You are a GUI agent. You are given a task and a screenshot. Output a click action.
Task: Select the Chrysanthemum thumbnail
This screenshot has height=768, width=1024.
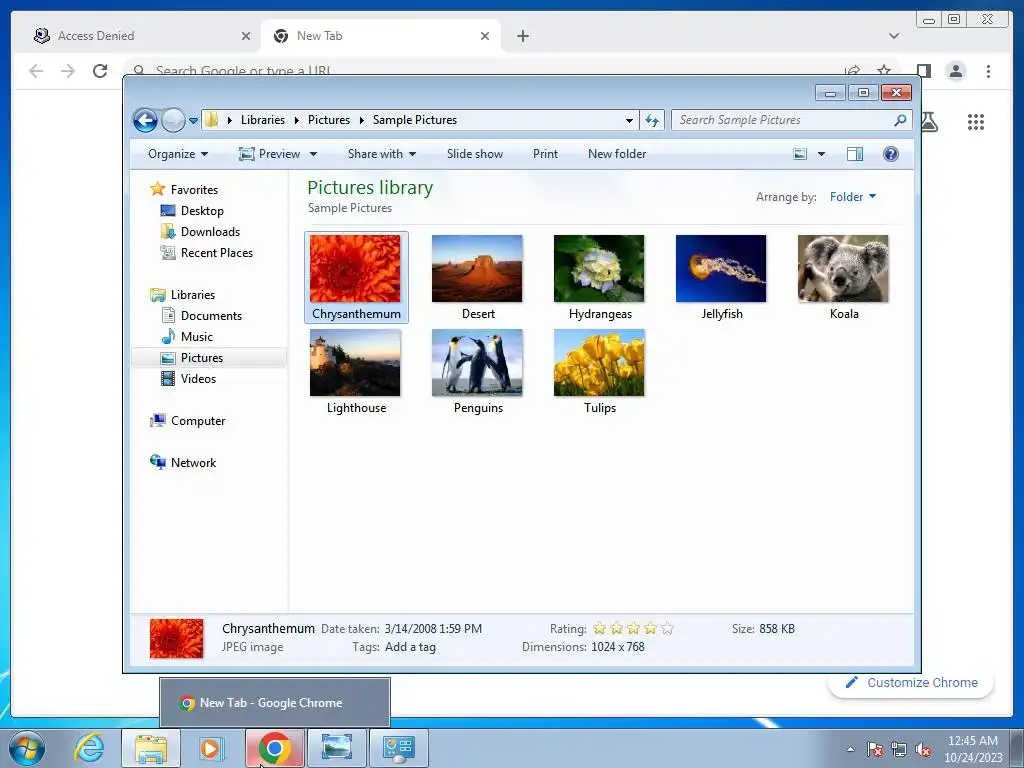356,278
